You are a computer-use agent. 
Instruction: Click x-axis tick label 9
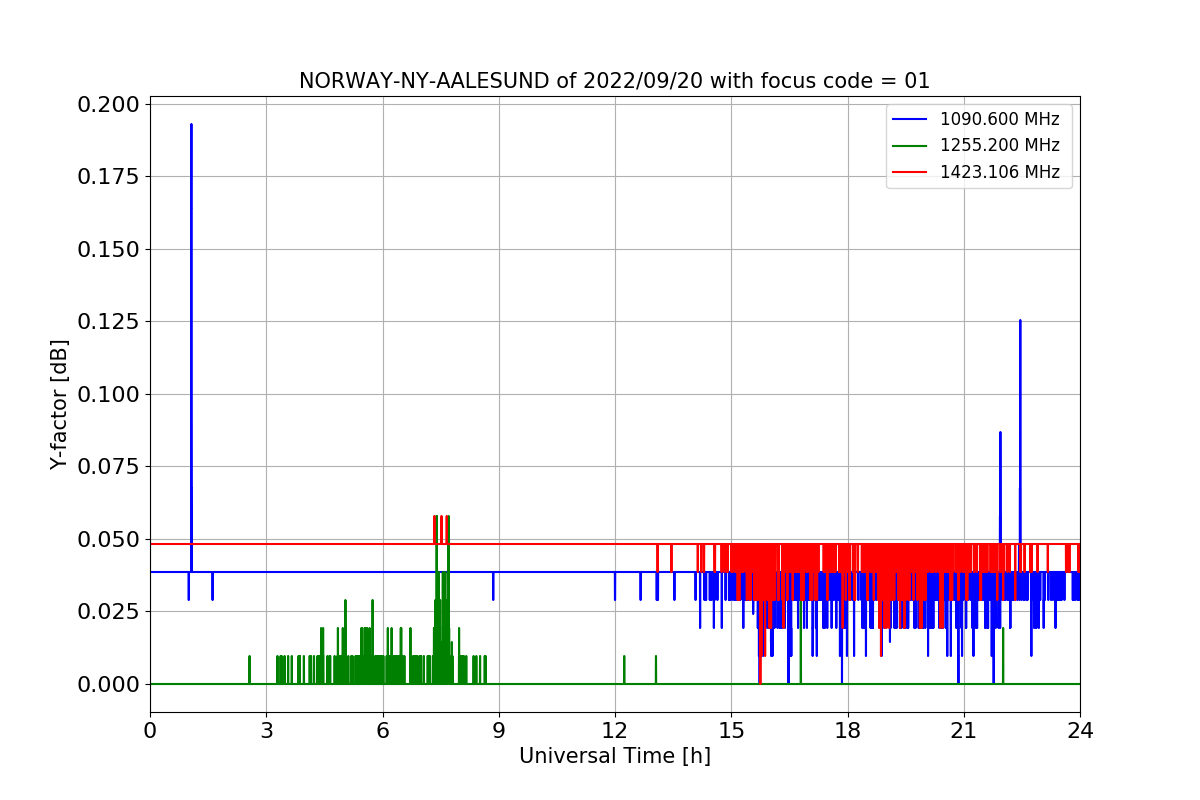click(x=499, y=730)
